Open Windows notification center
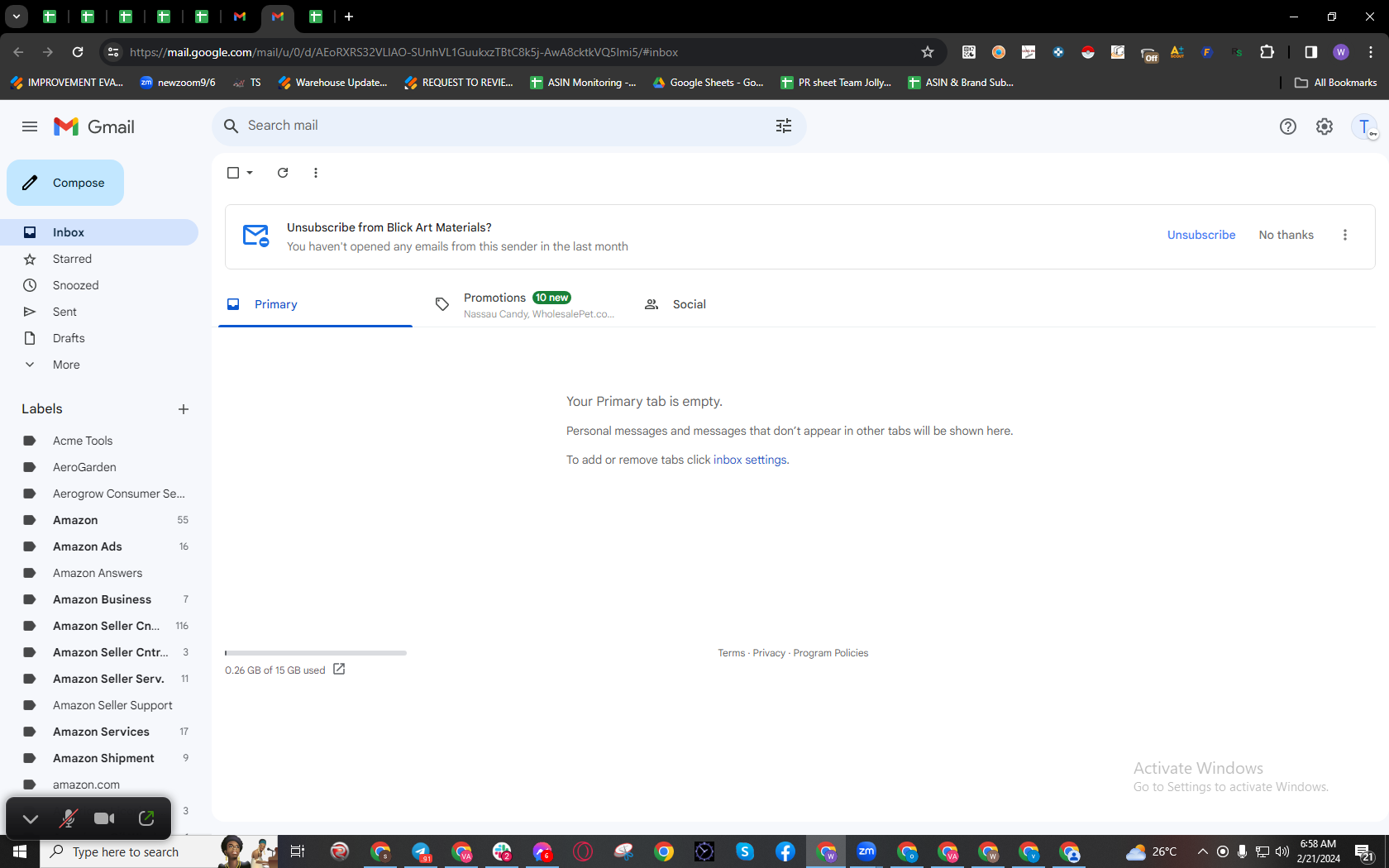Viewport: 1389px width, 868px height. 1365,851
